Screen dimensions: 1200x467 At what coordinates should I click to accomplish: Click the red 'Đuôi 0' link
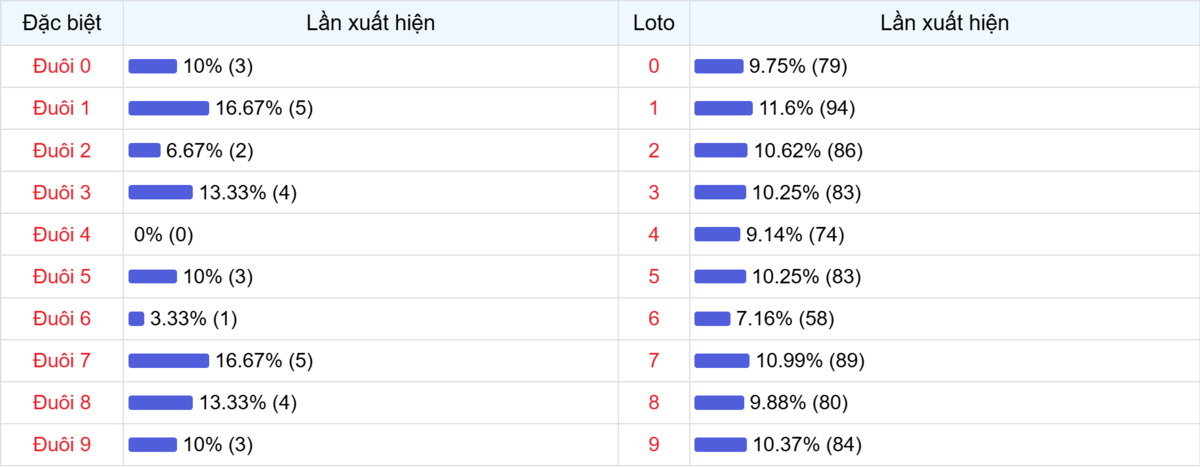coord(62,66)
